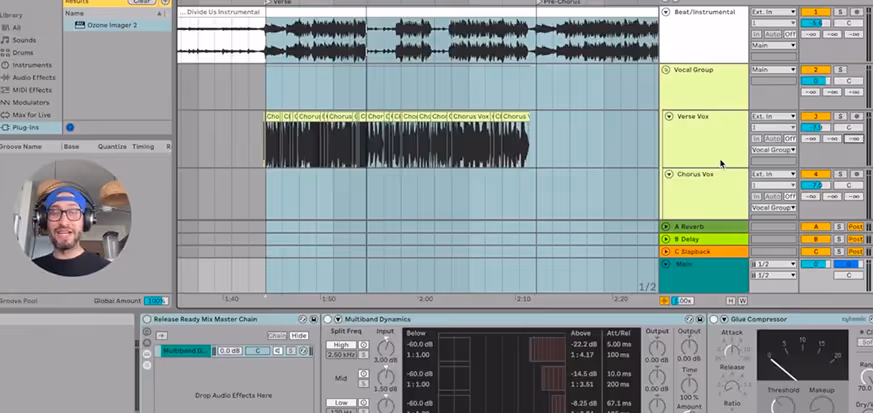Open the Sounds browser category
Viewport: 873px width, 413px height.
(24, 40)
